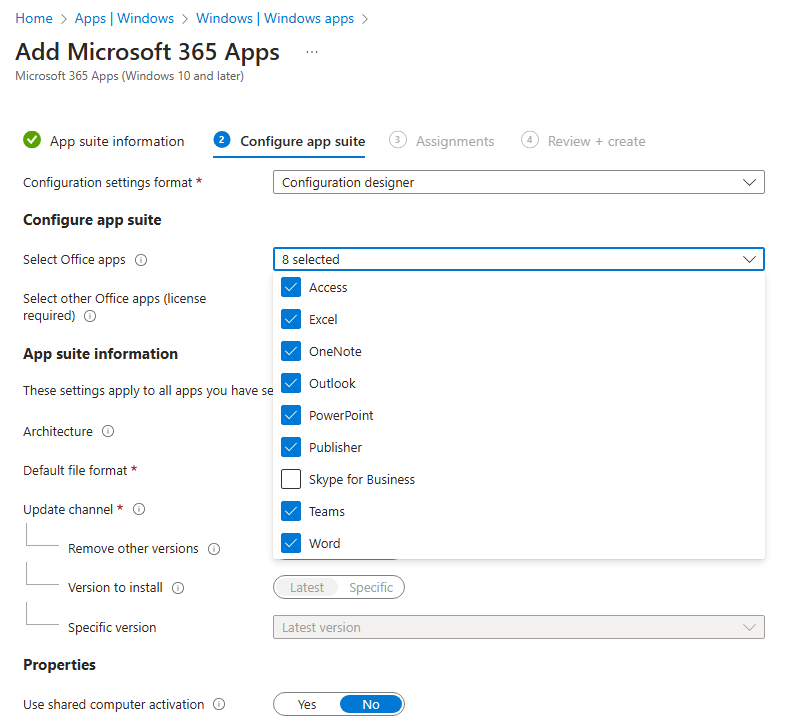
Task: Click the shared computer activation info icon
Action: (x=219, y=704)
